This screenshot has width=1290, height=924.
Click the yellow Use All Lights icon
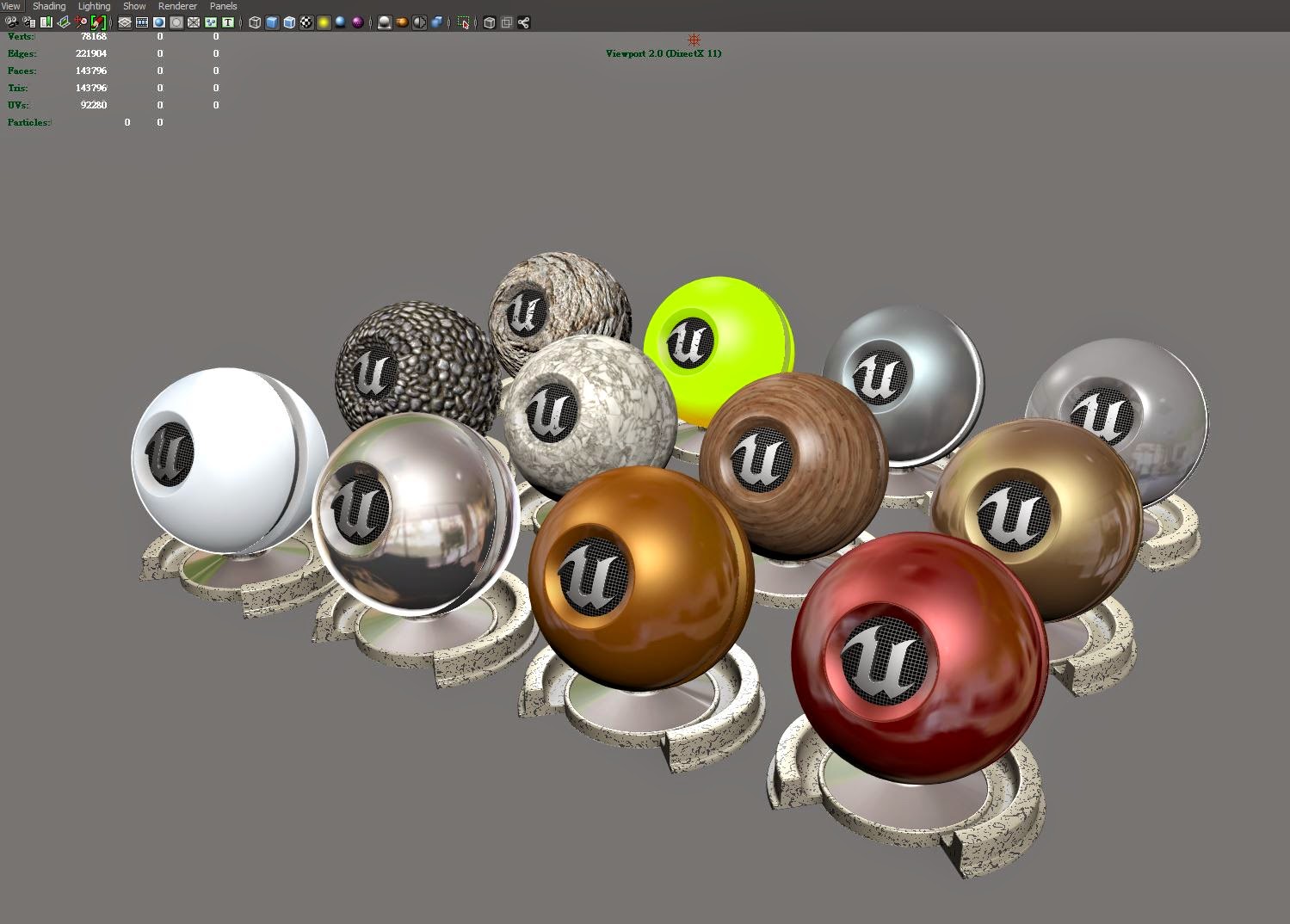click(324, 22)
